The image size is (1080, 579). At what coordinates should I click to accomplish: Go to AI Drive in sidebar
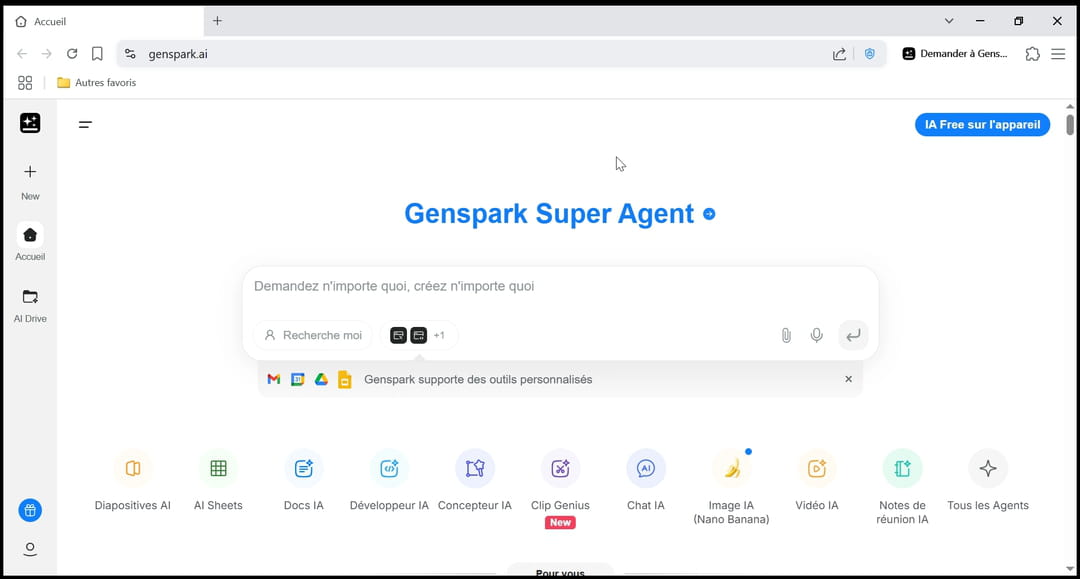[x=30, y=304]
